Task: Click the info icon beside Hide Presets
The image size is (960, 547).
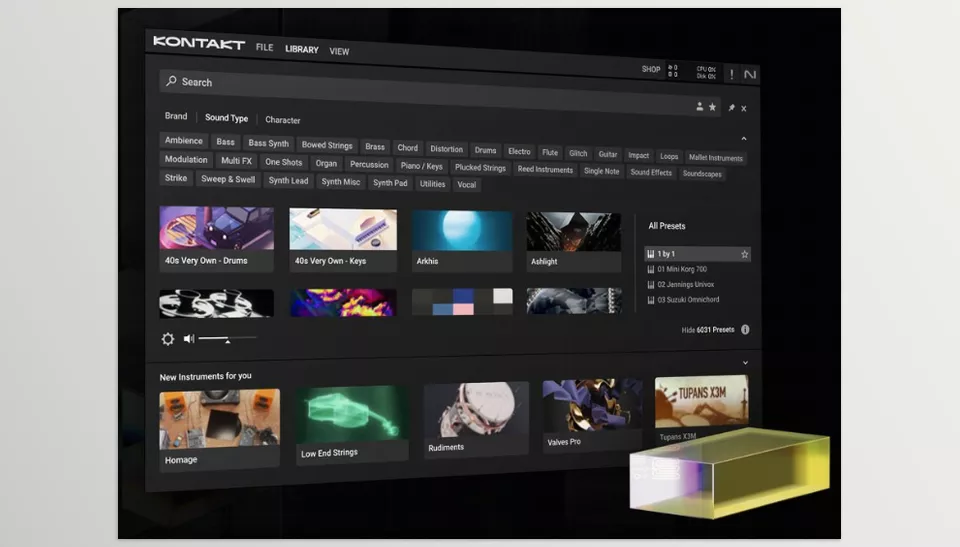Action: click(x=745, y=330)
